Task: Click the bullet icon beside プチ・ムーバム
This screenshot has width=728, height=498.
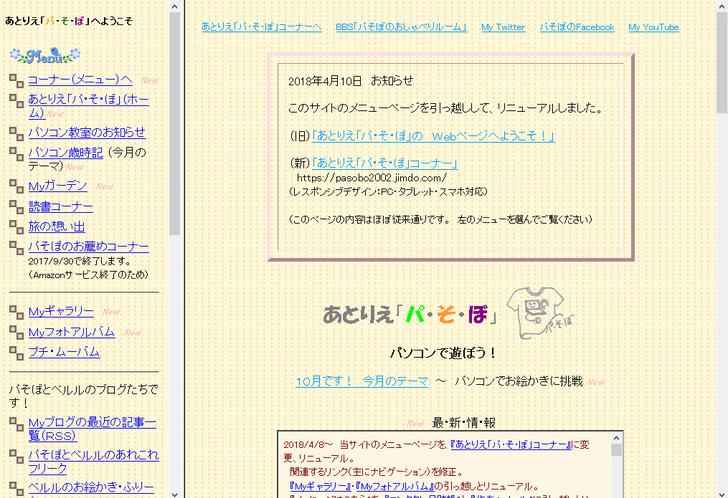Action: click(x=16, y=352)
